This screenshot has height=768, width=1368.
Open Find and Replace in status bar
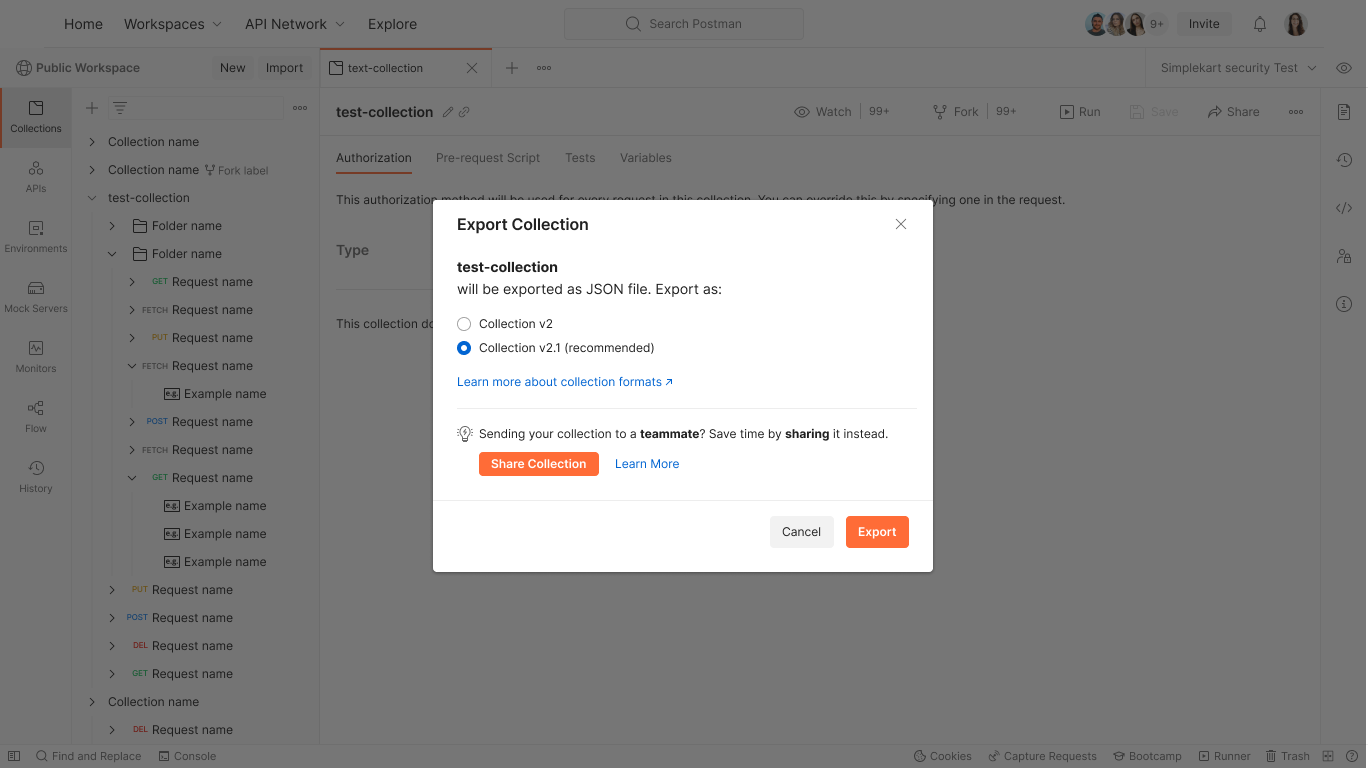point(88,756)
